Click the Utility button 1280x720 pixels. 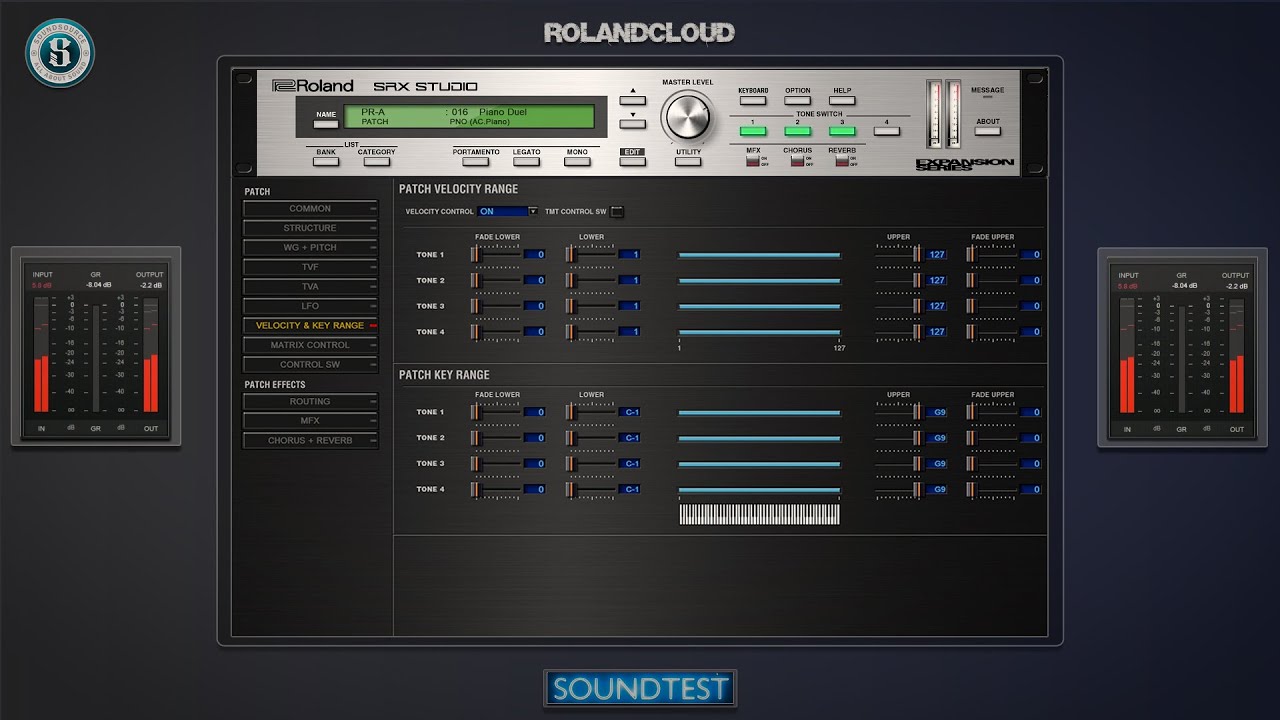click(688, 161)
